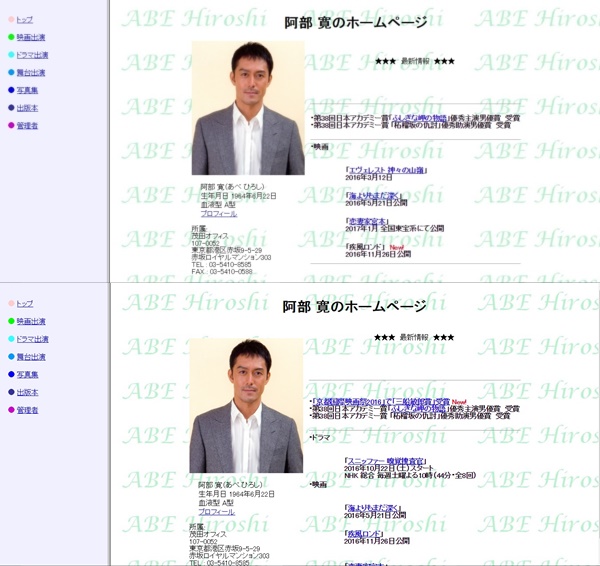Click ・ドラマ section label in lower page
600x566 pixels.
tap(320, 437)
